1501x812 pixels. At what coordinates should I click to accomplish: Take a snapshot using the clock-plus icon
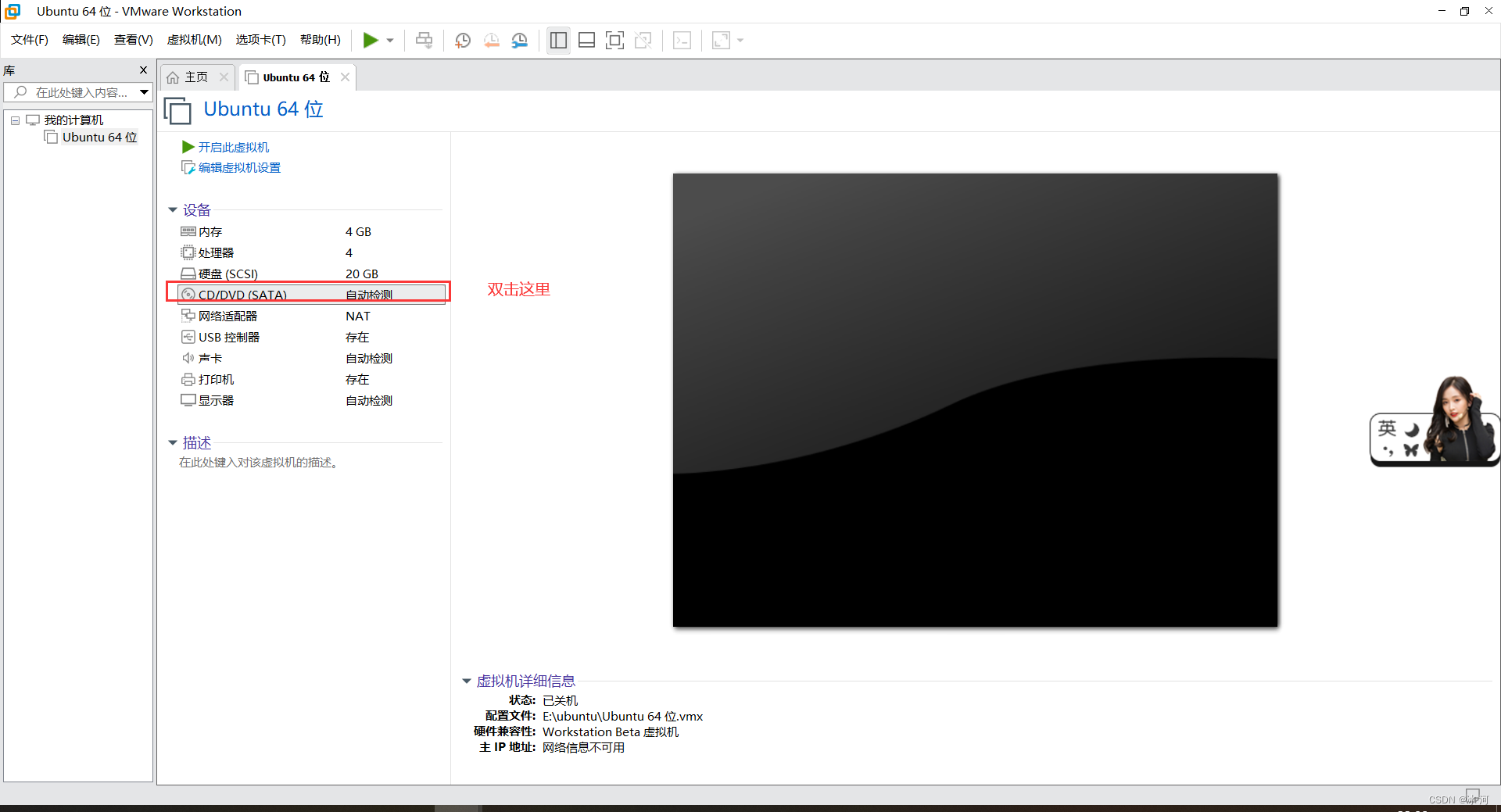click(462, 40)
